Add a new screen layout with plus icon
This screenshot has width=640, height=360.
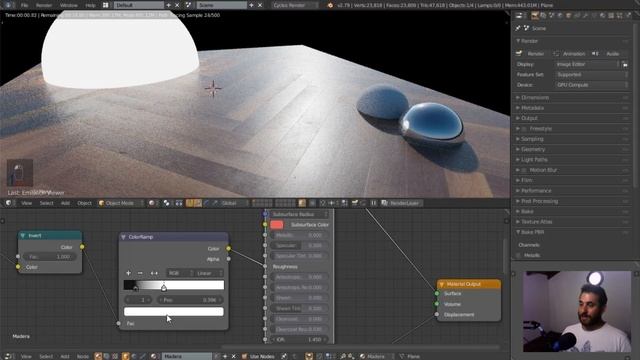pos(169,5)
